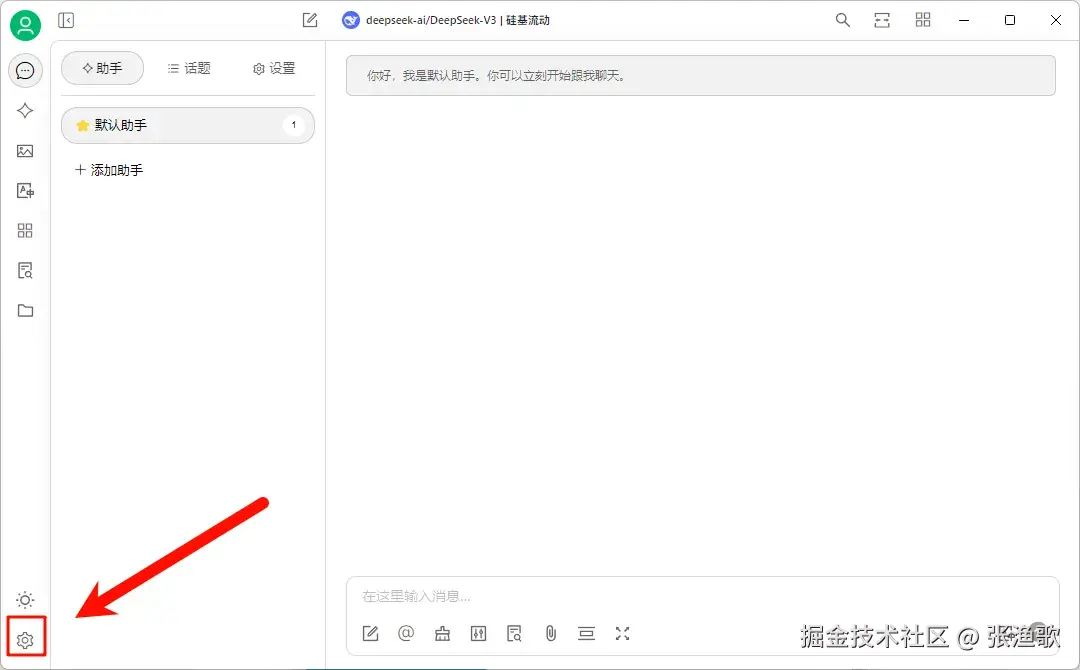Switch to the 设置 tab
Image resolution: width=1080 pixels, height=670 pixels.
(x=275, y=68)
